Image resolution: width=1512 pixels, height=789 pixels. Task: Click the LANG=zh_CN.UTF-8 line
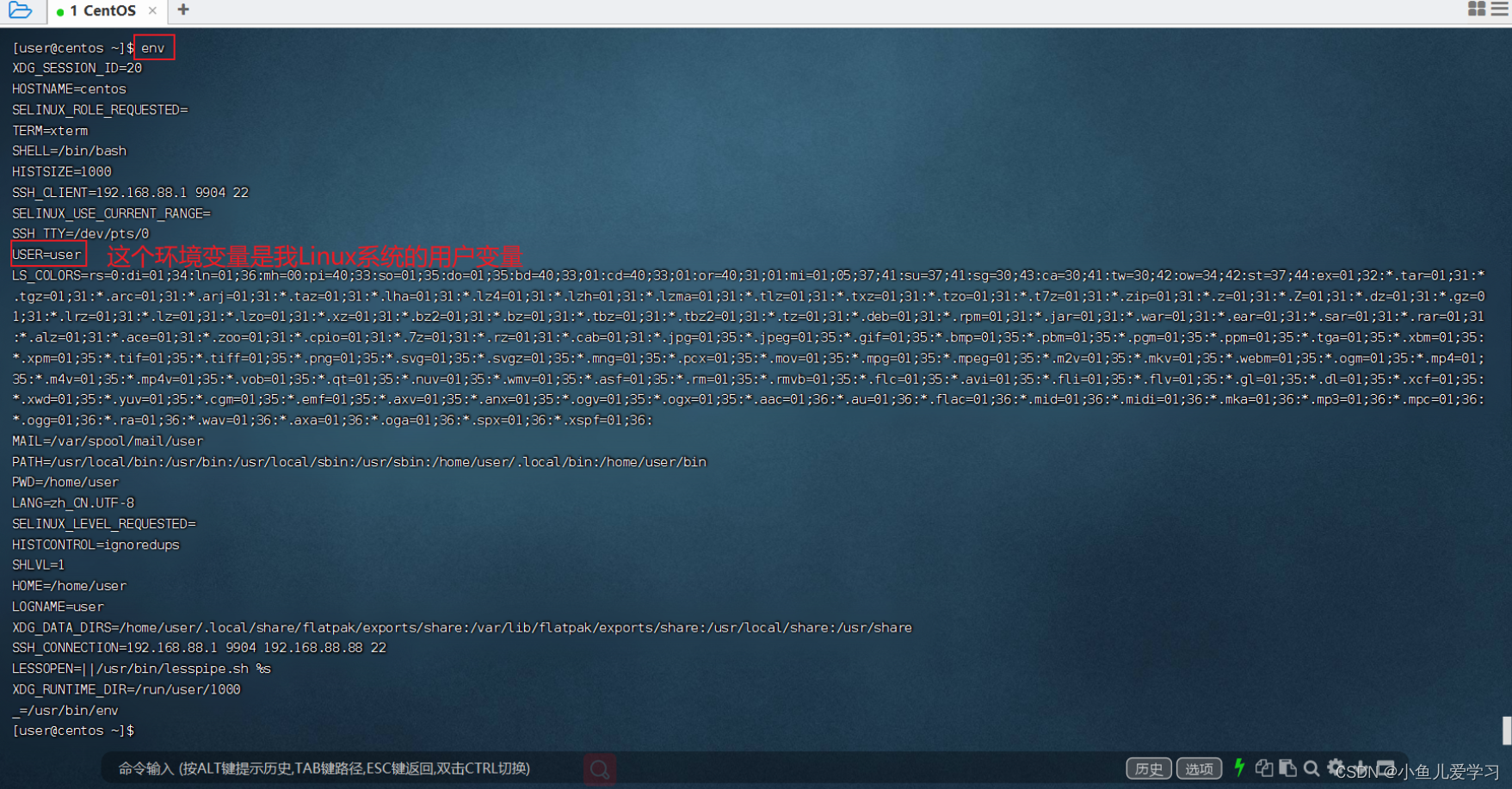tap(73, 503)
